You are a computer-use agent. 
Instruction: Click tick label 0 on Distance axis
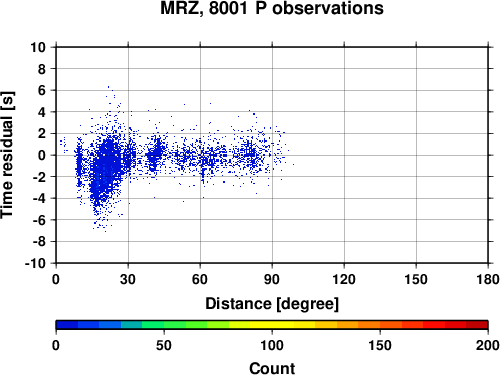pyautogui.click(x=56, y=279)
